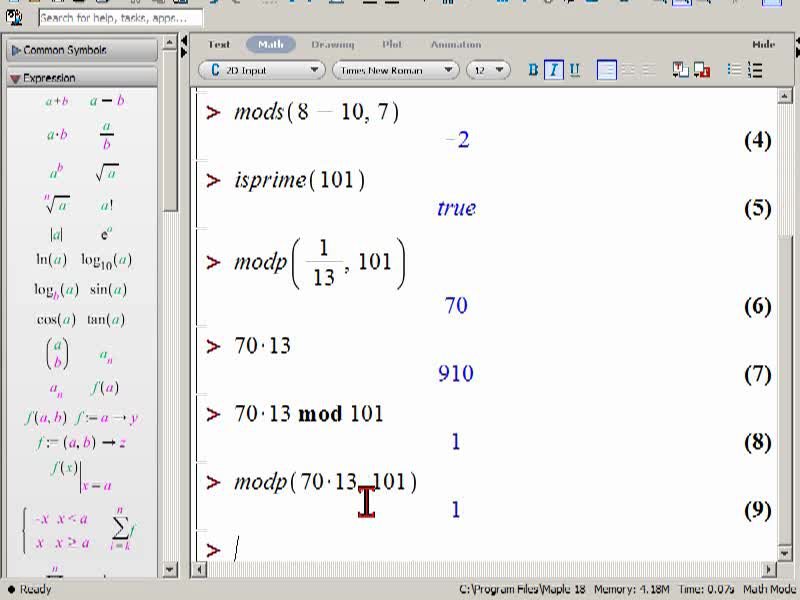
Task: Click the help icon beside the search box
Action: 14,18
